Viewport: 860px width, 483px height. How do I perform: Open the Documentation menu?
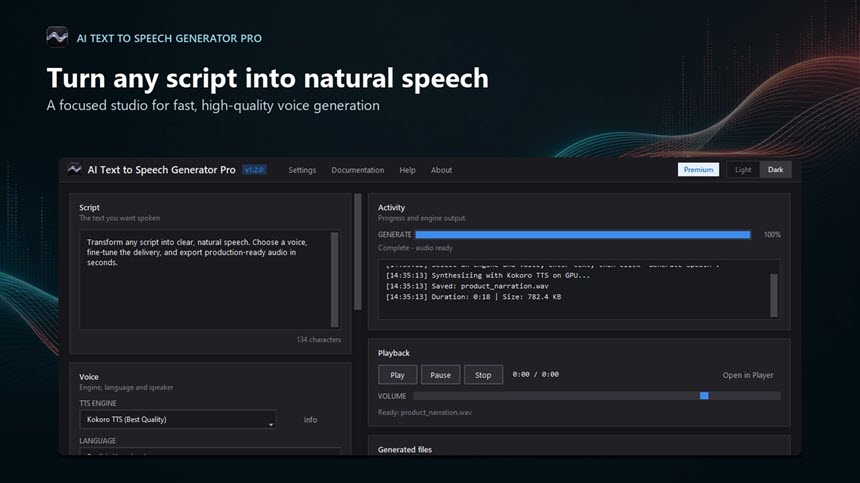pos(358,170)
